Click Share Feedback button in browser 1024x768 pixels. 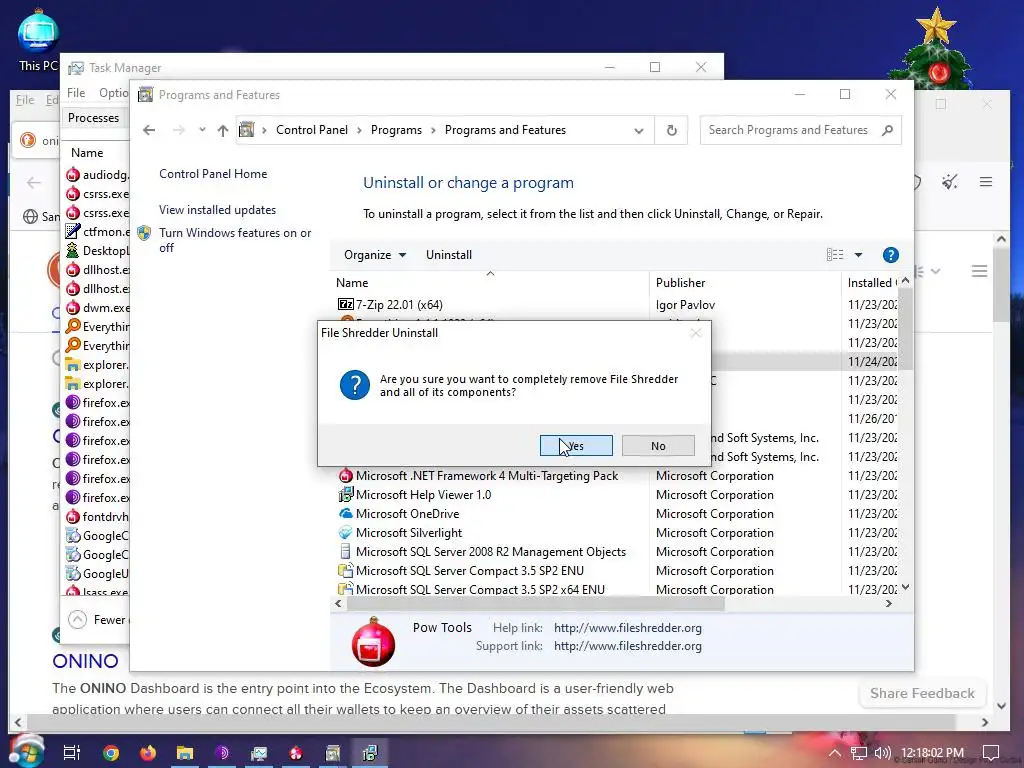click(x=921, y=693)
